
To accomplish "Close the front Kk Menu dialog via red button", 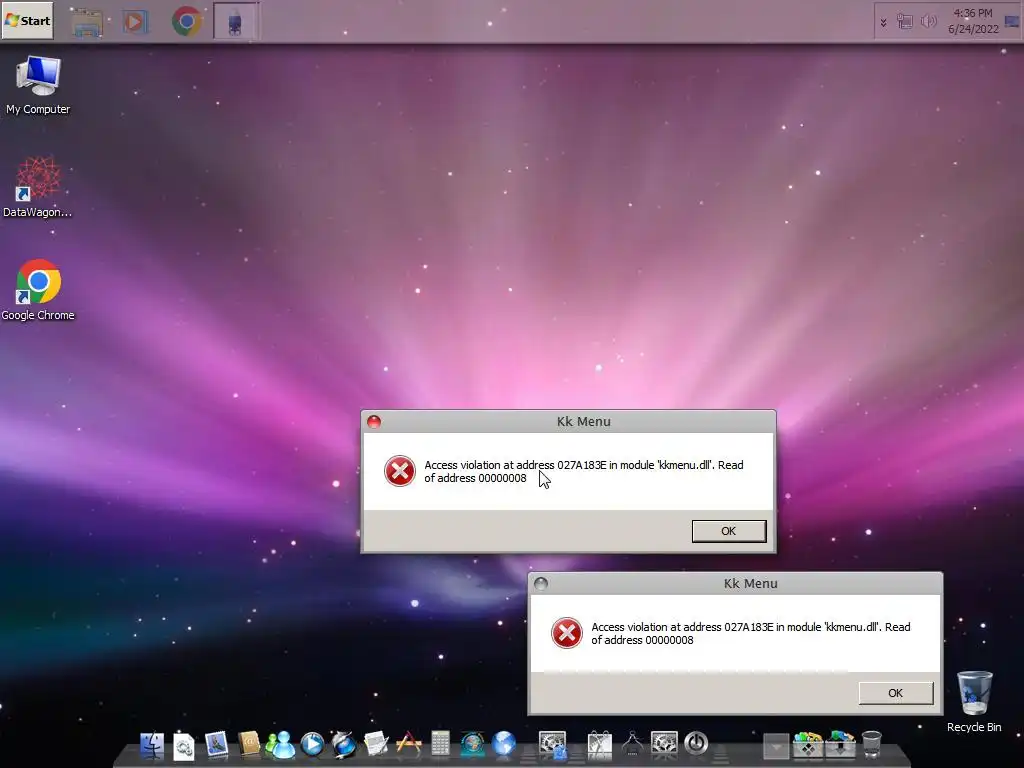I will pyautogui.click(x=374, y=422).
